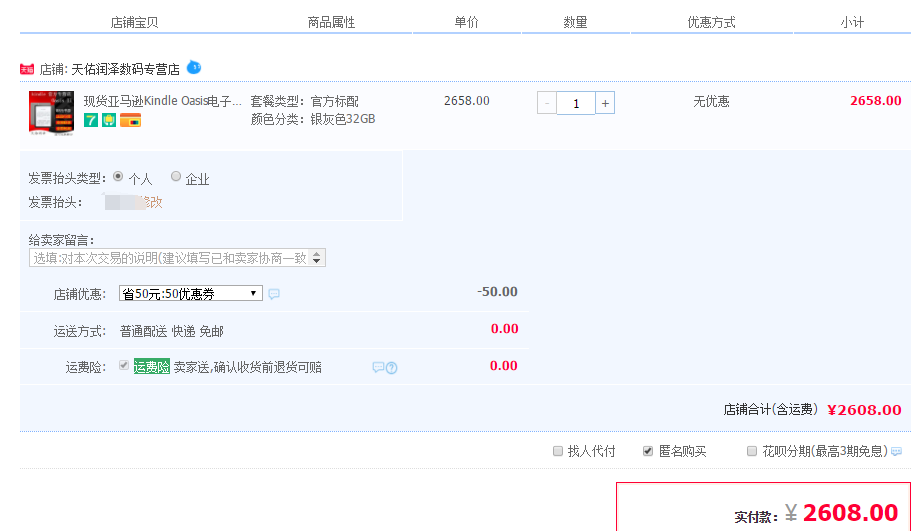Click the comment icon beside coupon dropdown
Image resolution: width=917 pixels, height=531 pixels.
pyautogui.click(x=274, y=294)
